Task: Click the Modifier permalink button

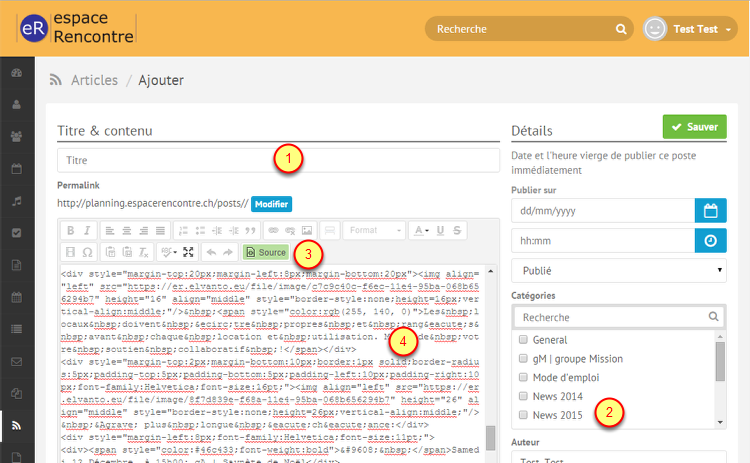Action: pyautogui.click(x=270, y=204)
